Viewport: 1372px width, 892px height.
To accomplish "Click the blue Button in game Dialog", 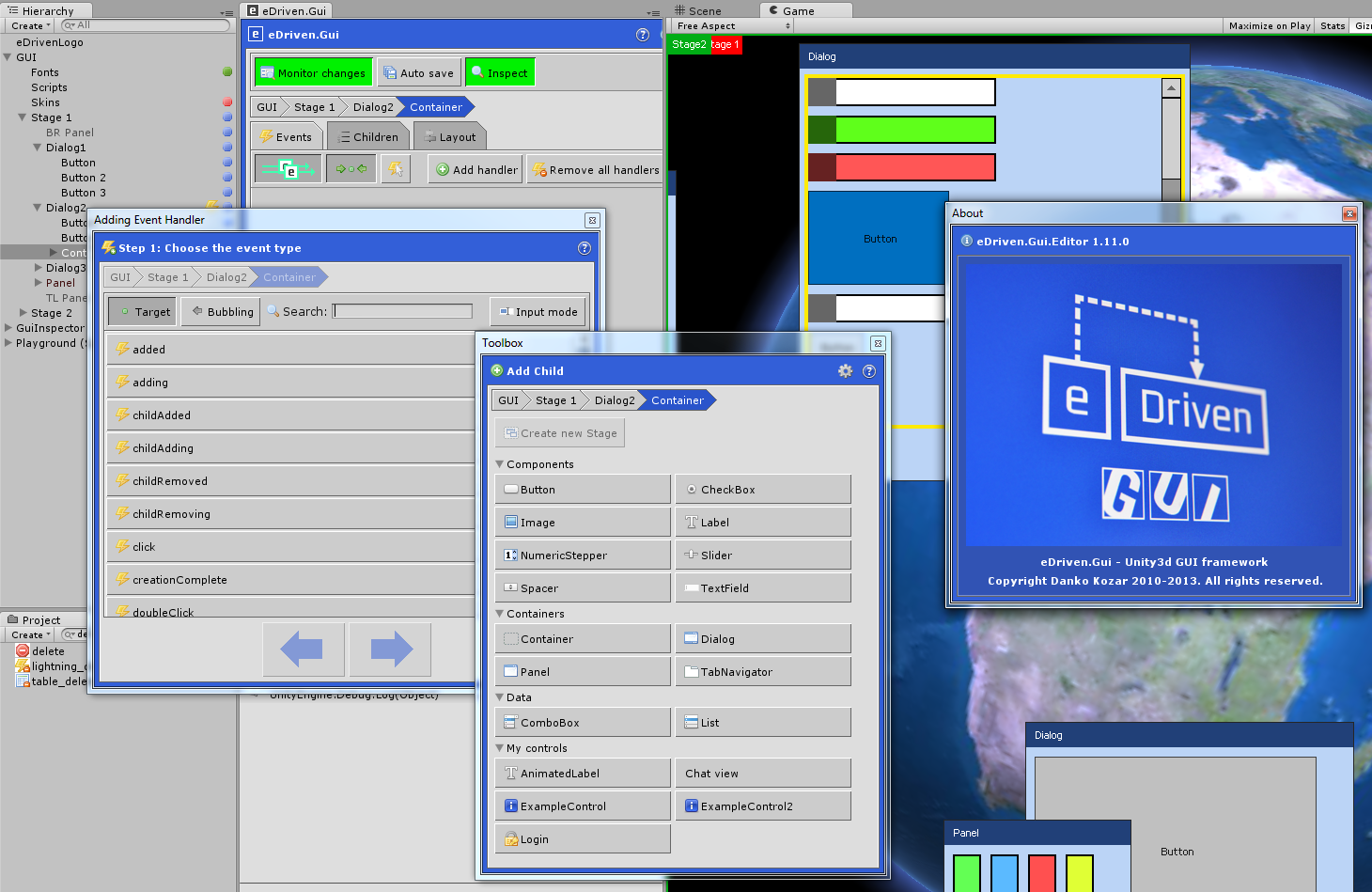I will click(880, 239).
